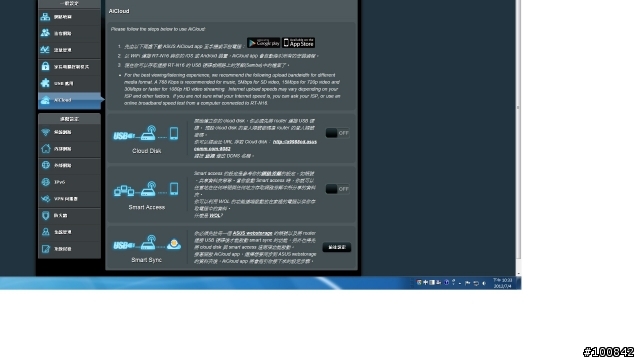Image resolution: width=640 pixels, height=360 pixels.
Task: Open the Wireless settings item with Wi-Fi icon
Action: tap(69, 132)
